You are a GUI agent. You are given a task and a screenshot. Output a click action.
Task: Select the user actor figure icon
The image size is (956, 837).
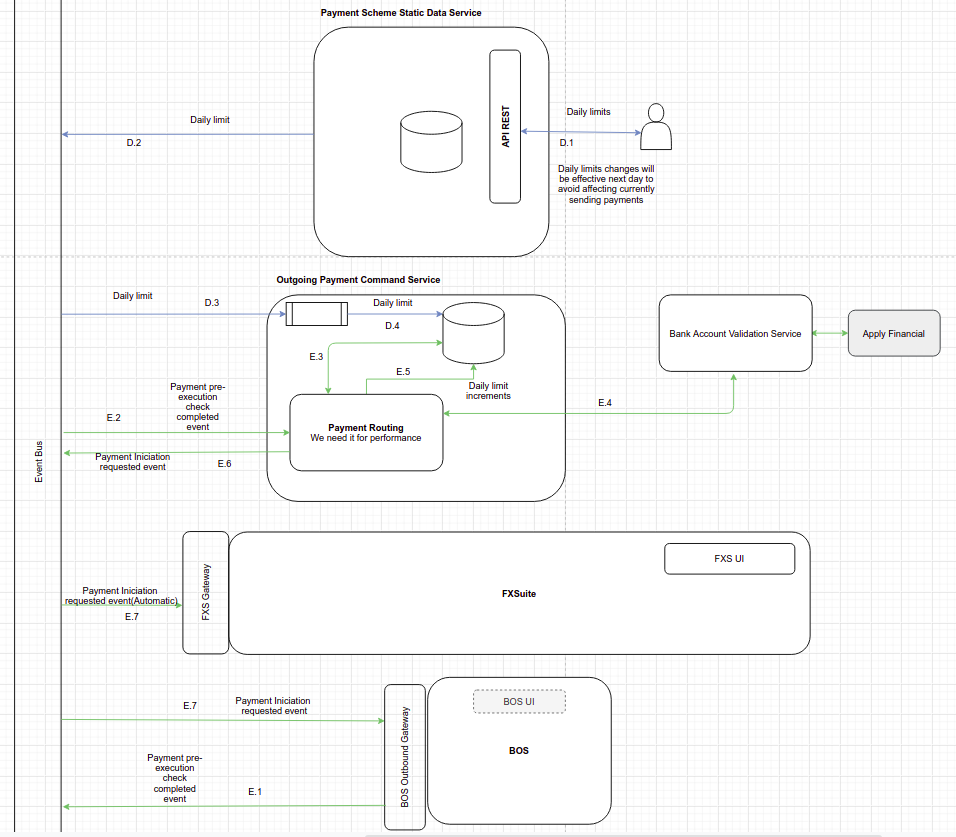656,127
